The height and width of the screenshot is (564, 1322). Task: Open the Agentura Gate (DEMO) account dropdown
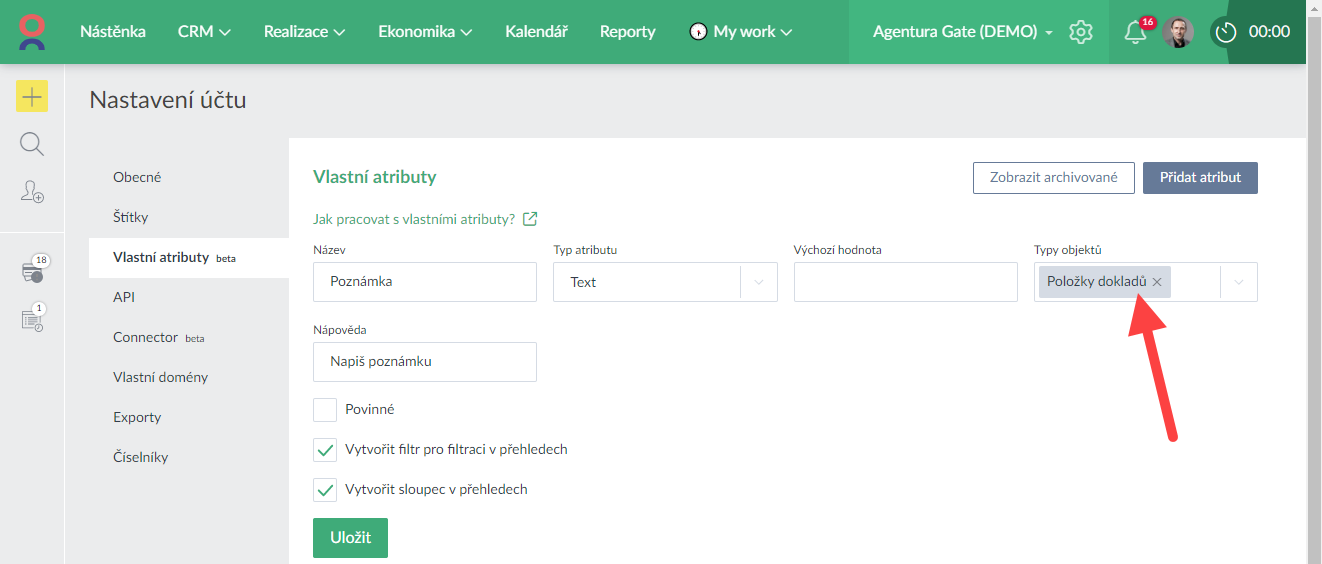[962, 32]
